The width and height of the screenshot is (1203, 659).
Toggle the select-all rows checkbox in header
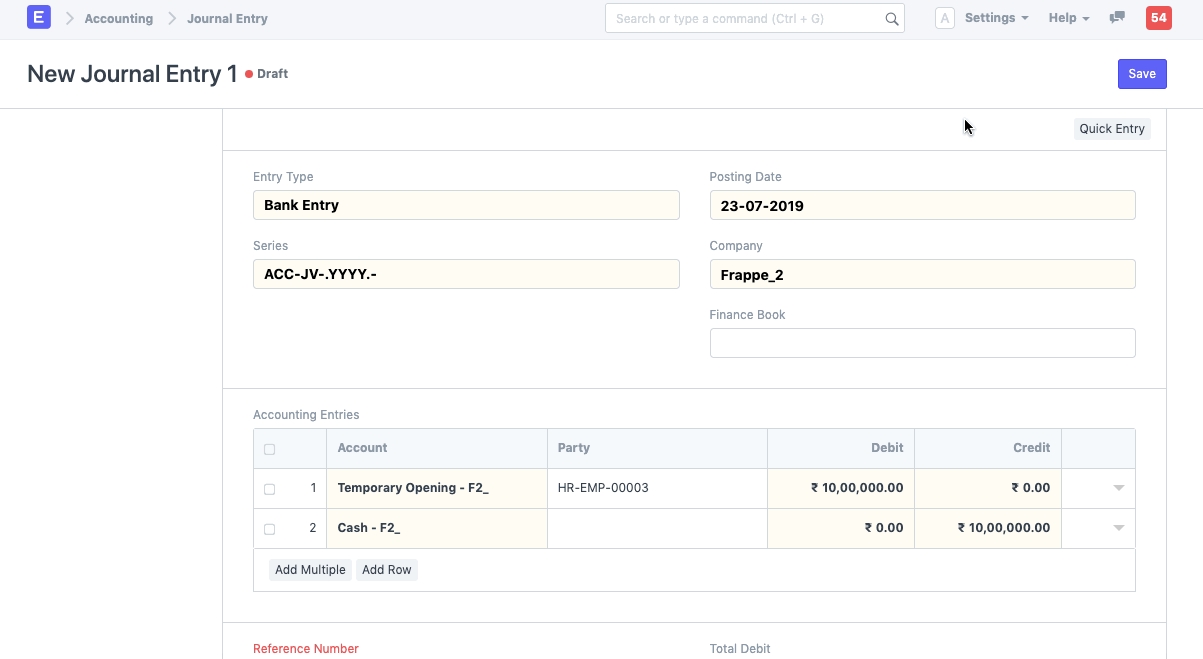[x=269, y=449]
